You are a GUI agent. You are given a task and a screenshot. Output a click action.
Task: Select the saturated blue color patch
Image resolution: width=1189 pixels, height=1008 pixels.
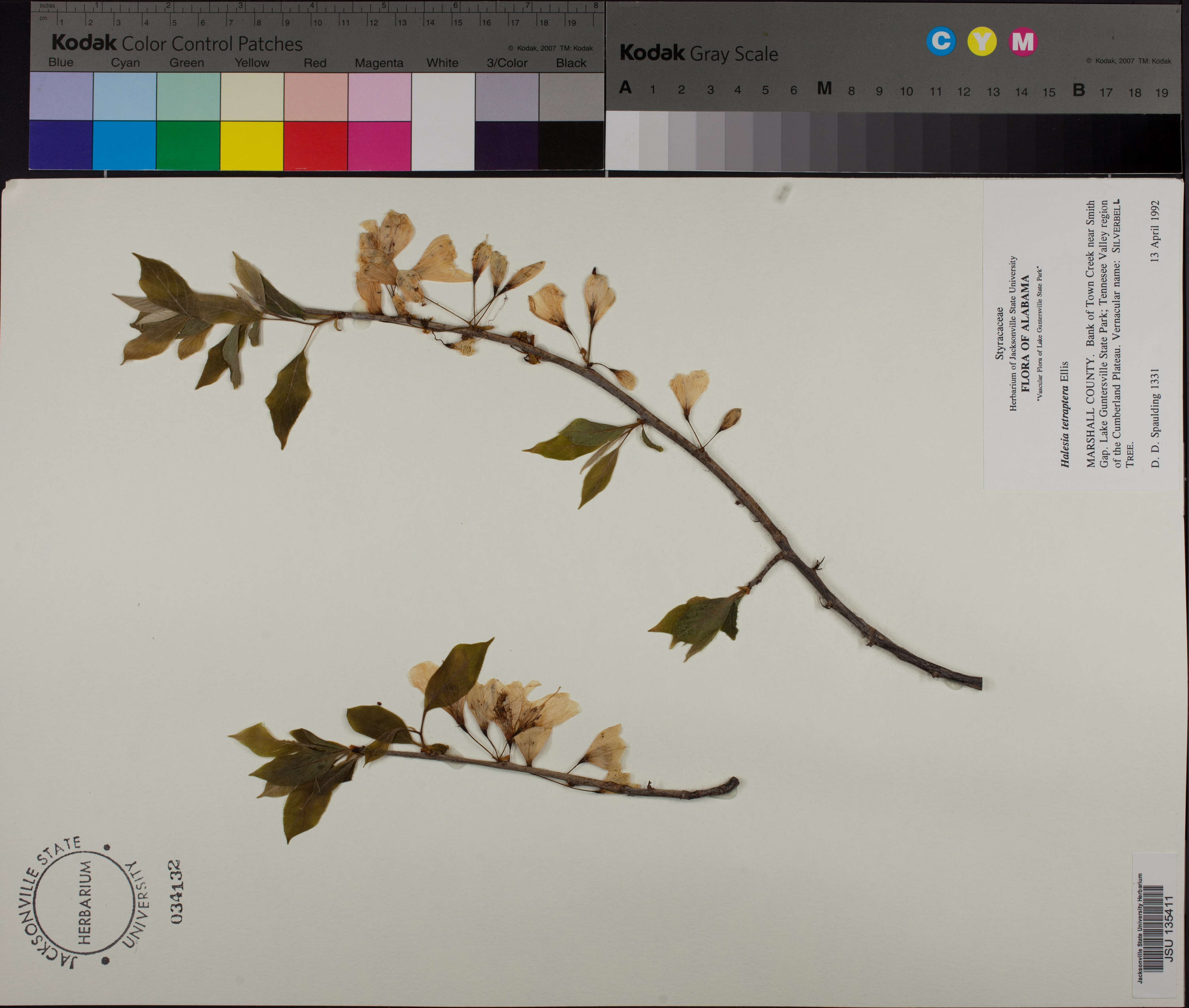coord(61,145)
